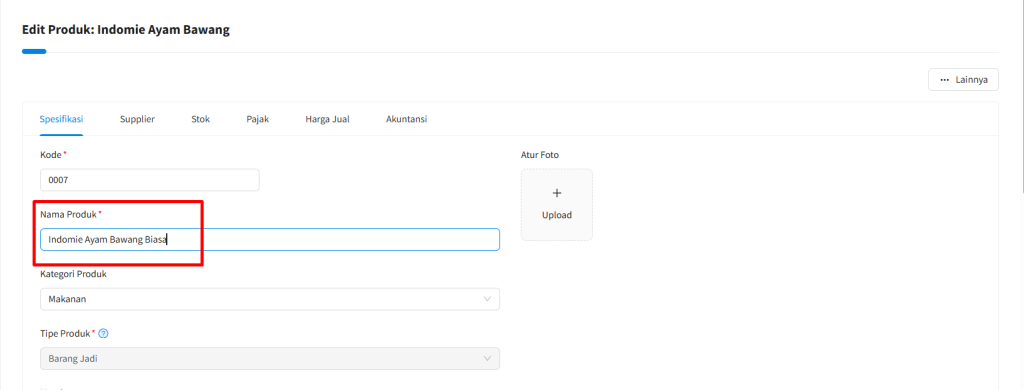Go to the Pajak tab
The width and height of the screenshot is (1024, 390).
pyautogui.click(x=257, y=120)
